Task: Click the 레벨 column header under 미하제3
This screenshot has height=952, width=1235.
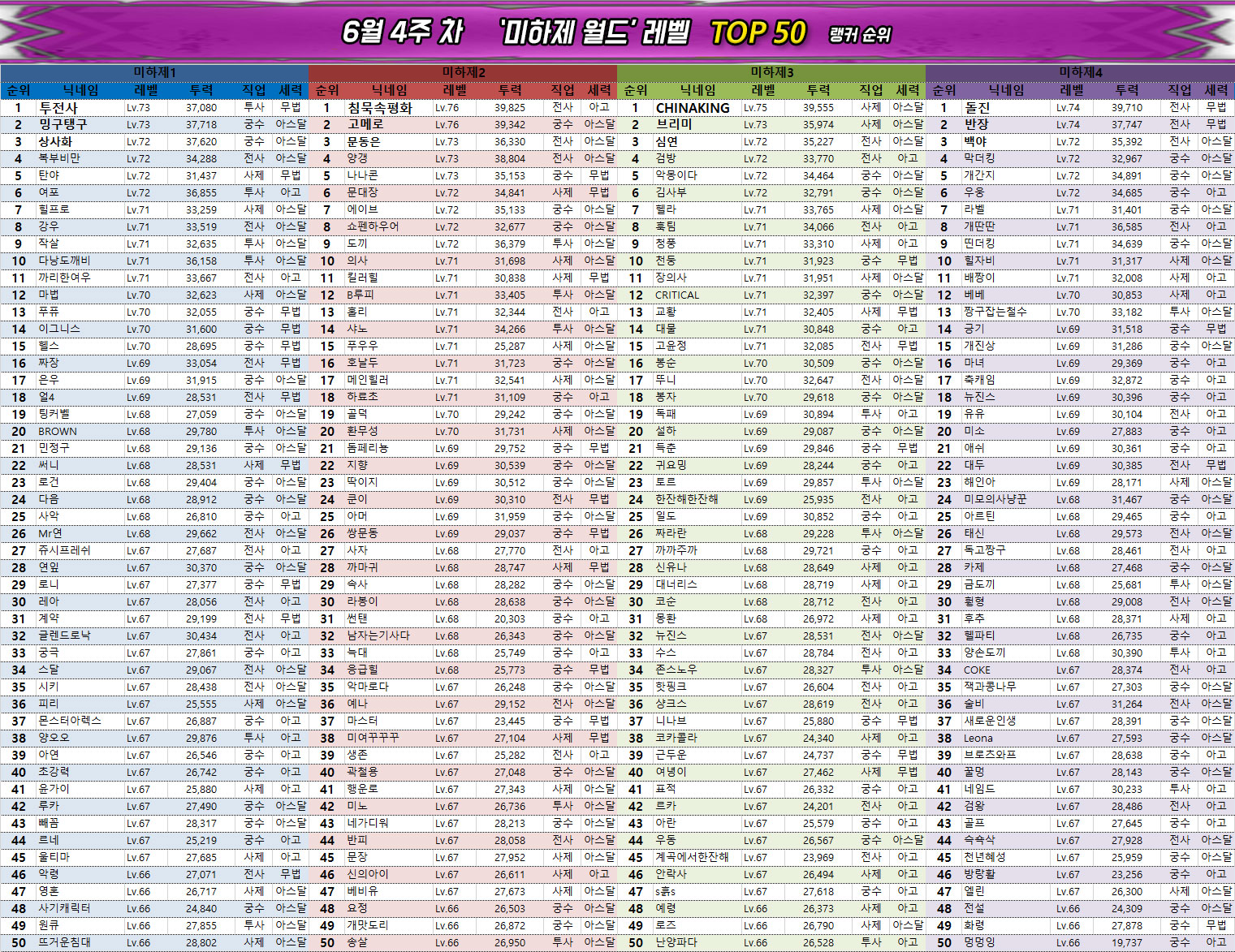Action: 763,90
